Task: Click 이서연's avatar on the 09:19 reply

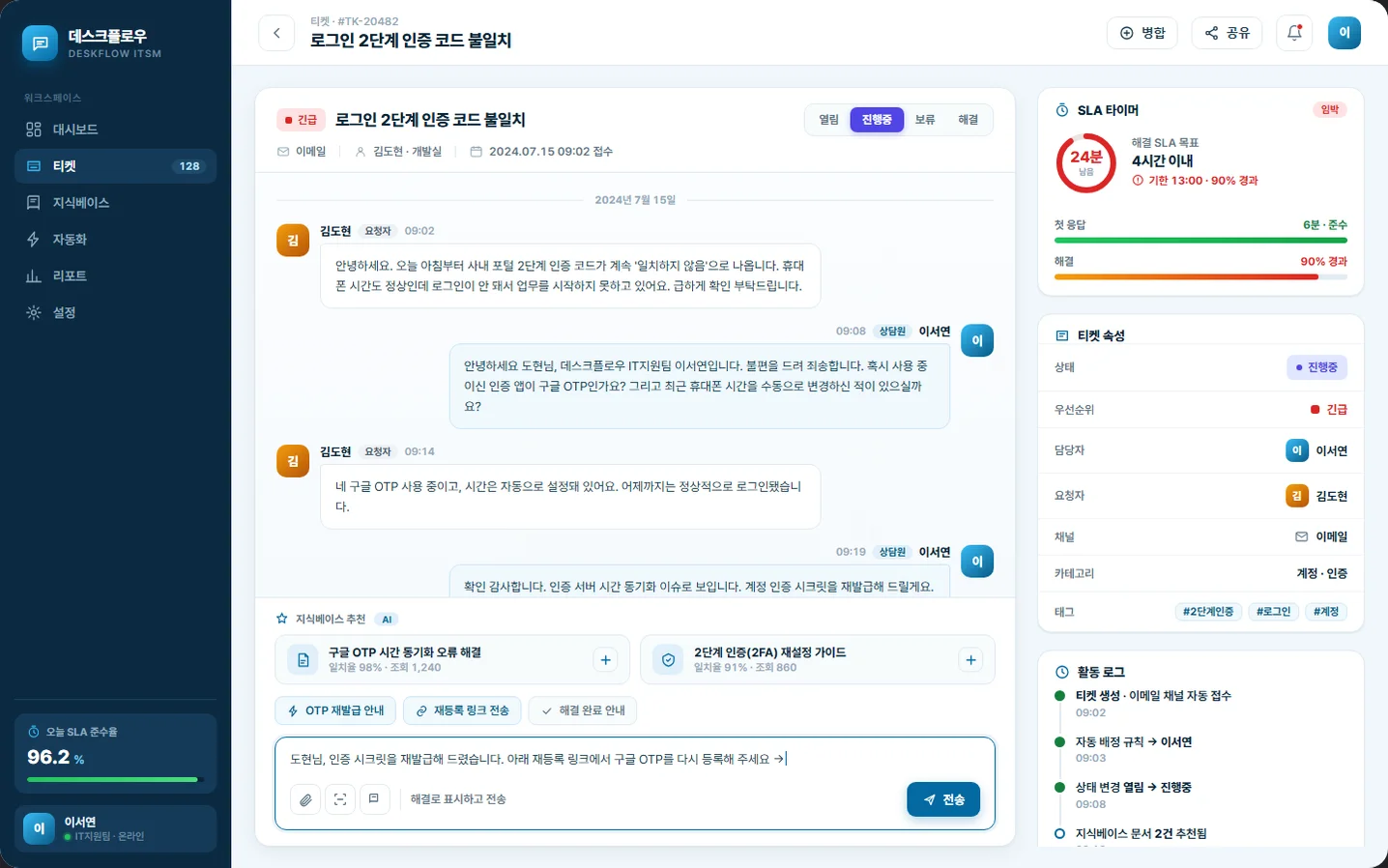Action: coord(977,562)
